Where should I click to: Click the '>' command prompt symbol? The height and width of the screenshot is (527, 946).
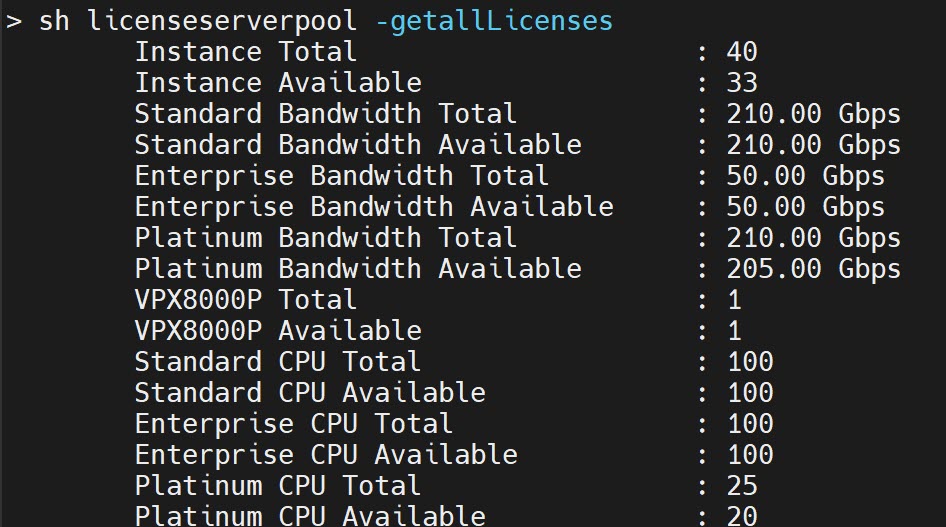pyautogui.click(x=14, y=22)
